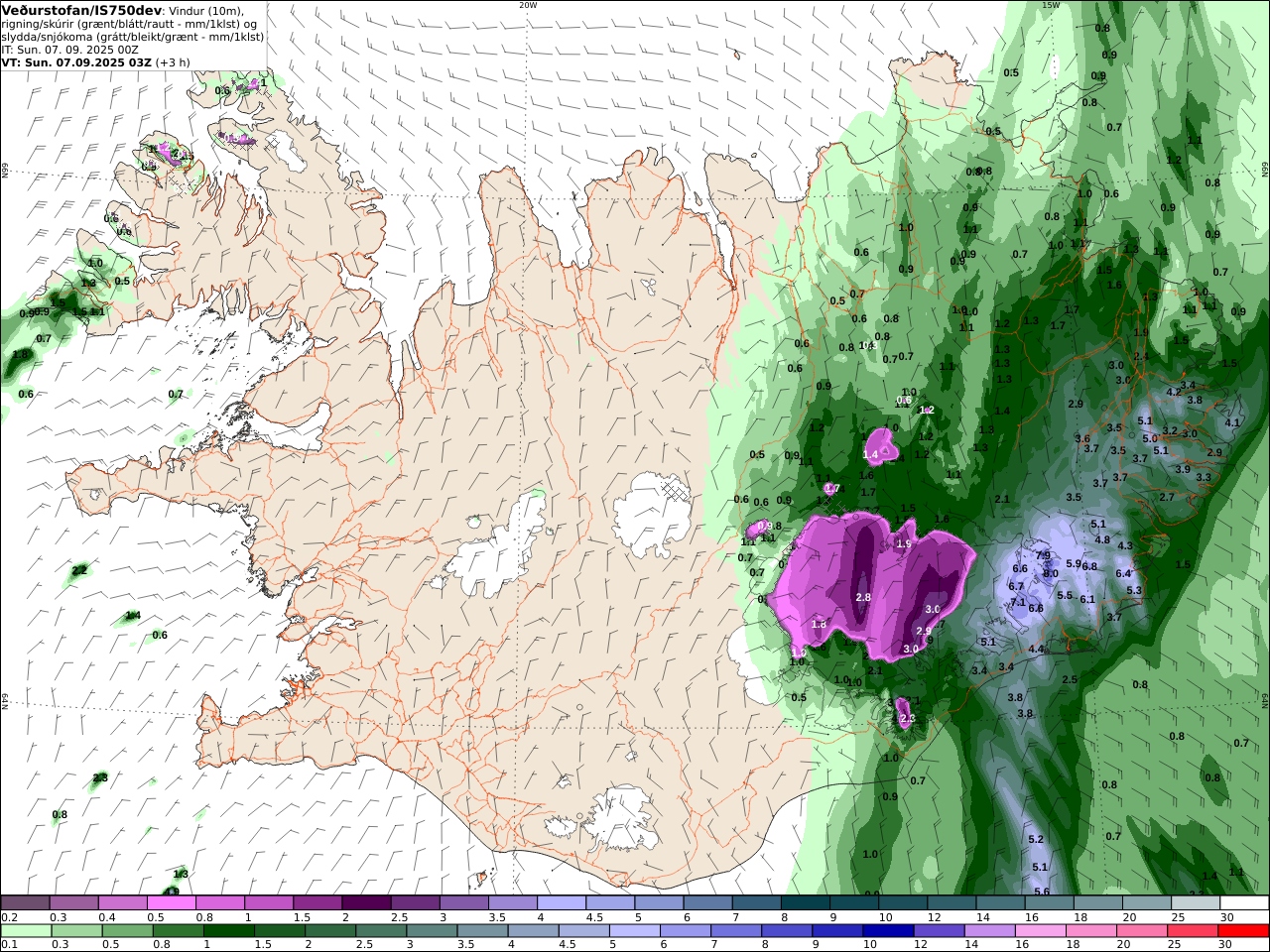Click the 2.7 value in the east

click(1167, 497)
